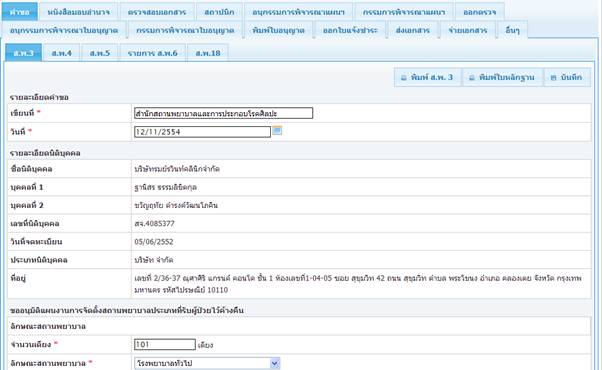The image size is (602, 370).
Task: Open the พิมพ์ใบอนุญาต tab
Action: click(278, 30)
